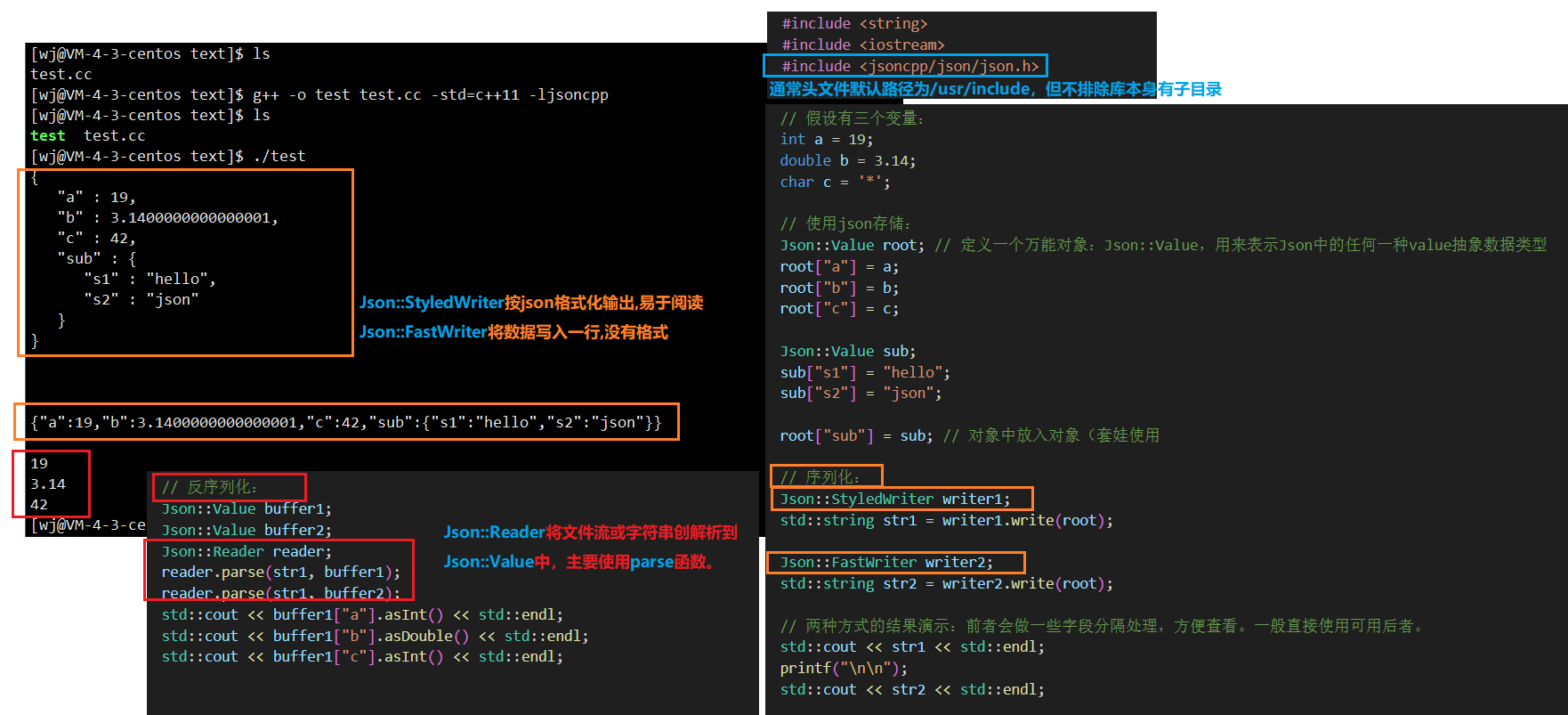The width and height of the screenshot is (1568, 715).
Task: Click the '3.14' deserialized output value
Action: (x=48, y=483)
